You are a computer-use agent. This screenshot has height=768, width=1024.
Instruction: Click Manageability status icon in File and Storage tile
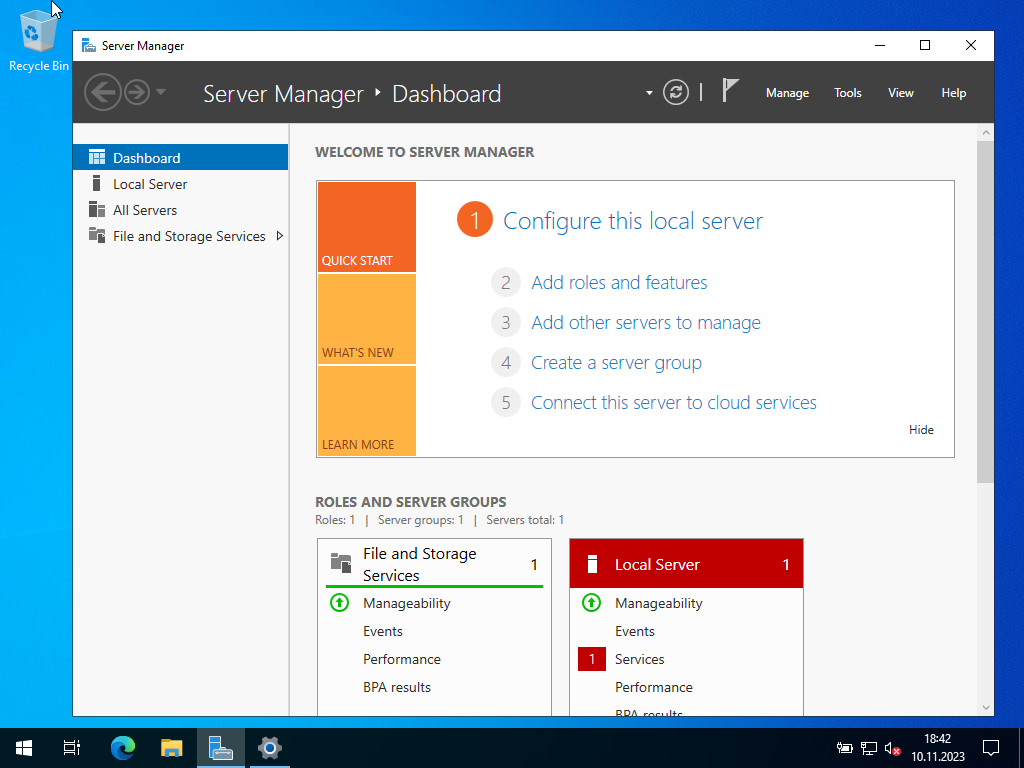[x=340, y=602]
